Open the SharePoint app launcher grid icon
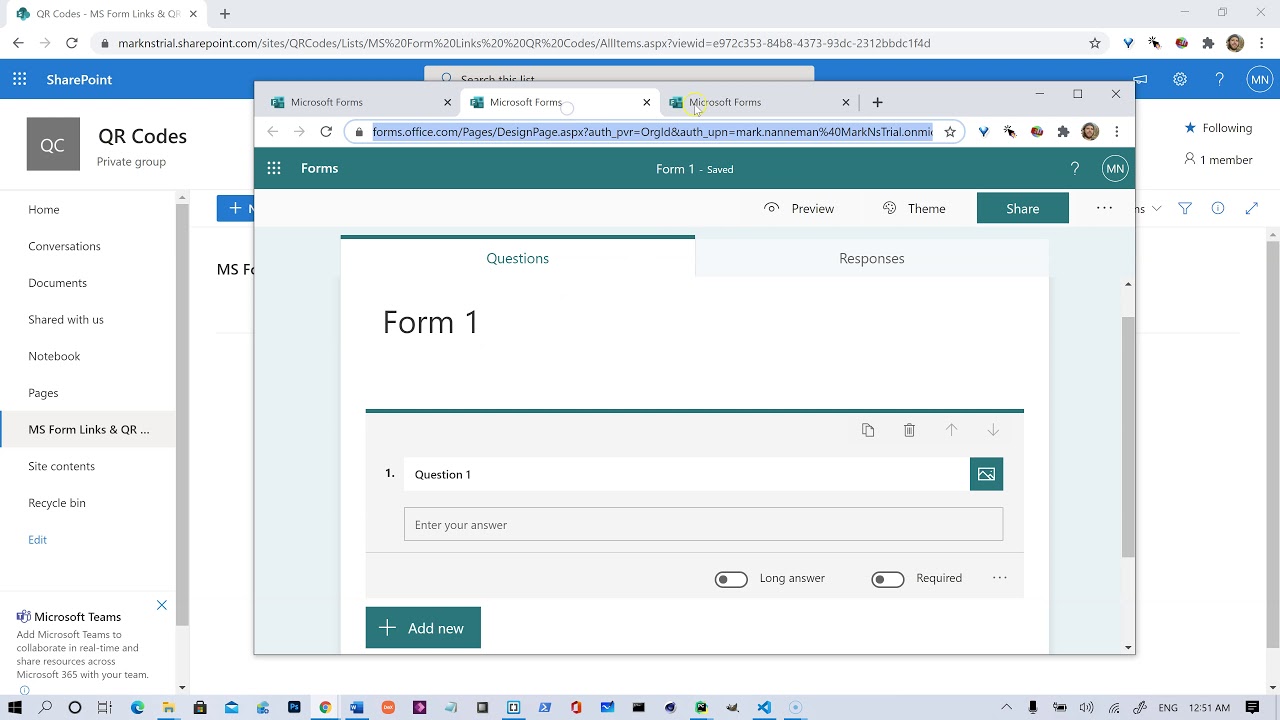This screenshot has width=1280, height=720. pos(19,79)
